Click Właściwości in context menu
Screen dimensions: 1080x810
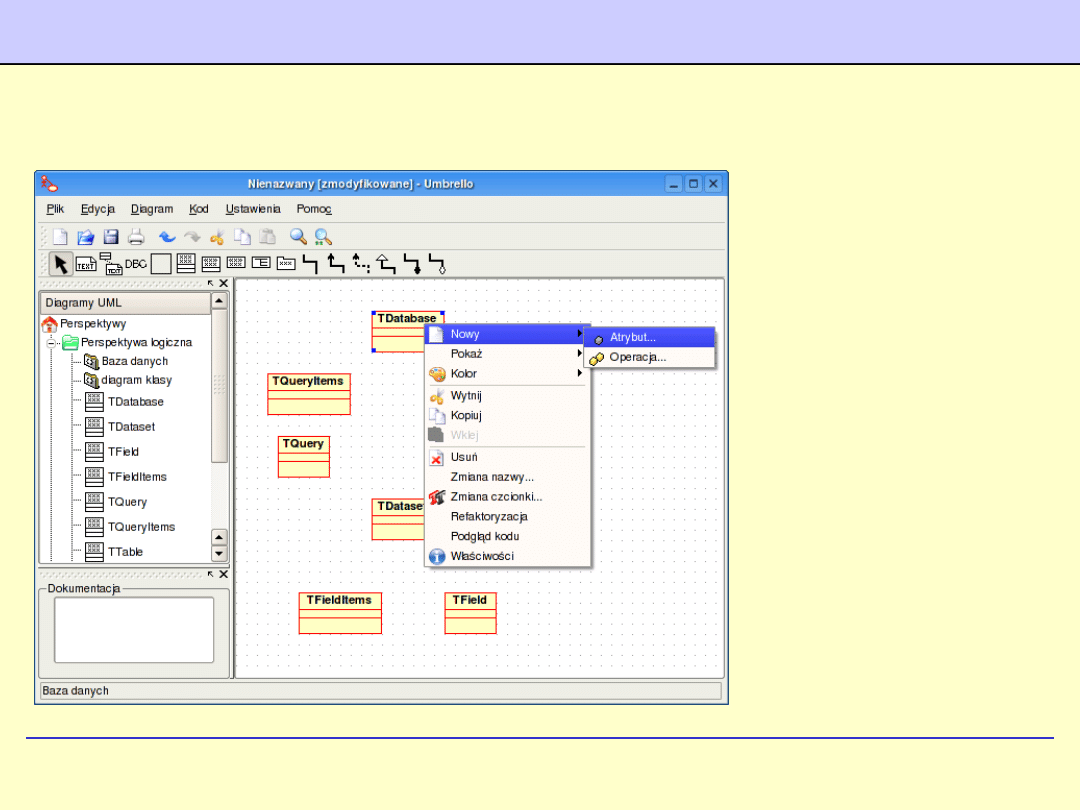(482, 556)
